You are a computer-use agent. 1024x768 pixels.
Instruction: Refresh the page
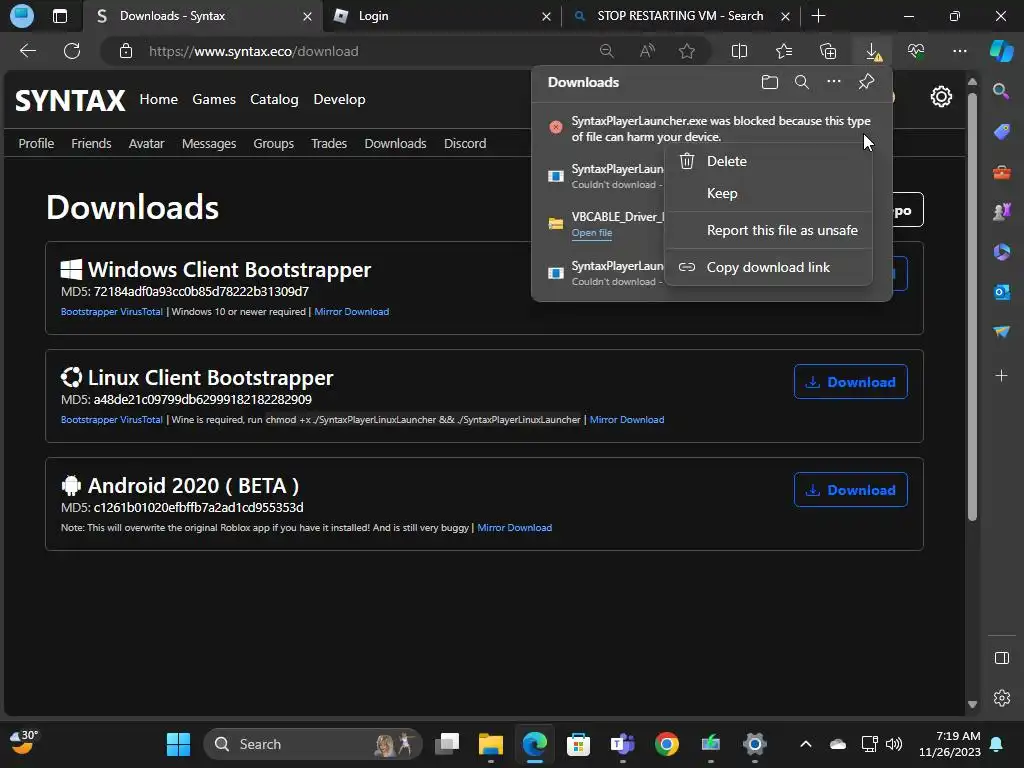[x=72, y=51]
